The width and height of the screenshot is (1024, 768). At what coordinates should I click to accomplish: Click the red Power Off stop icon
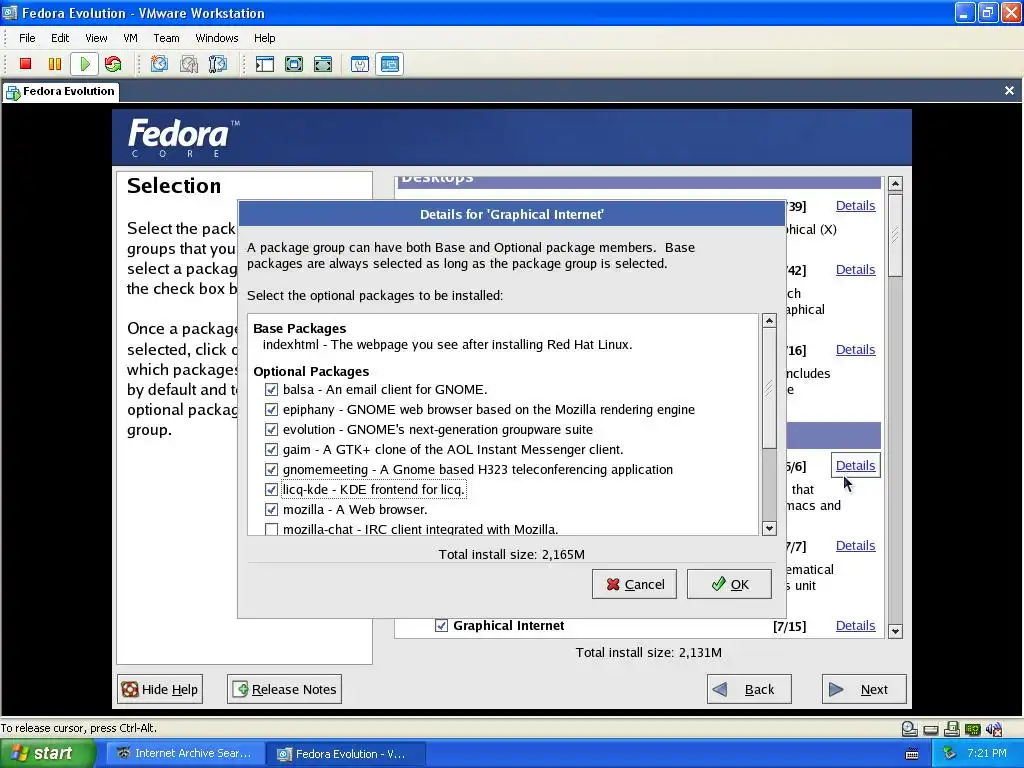[25, 63]
